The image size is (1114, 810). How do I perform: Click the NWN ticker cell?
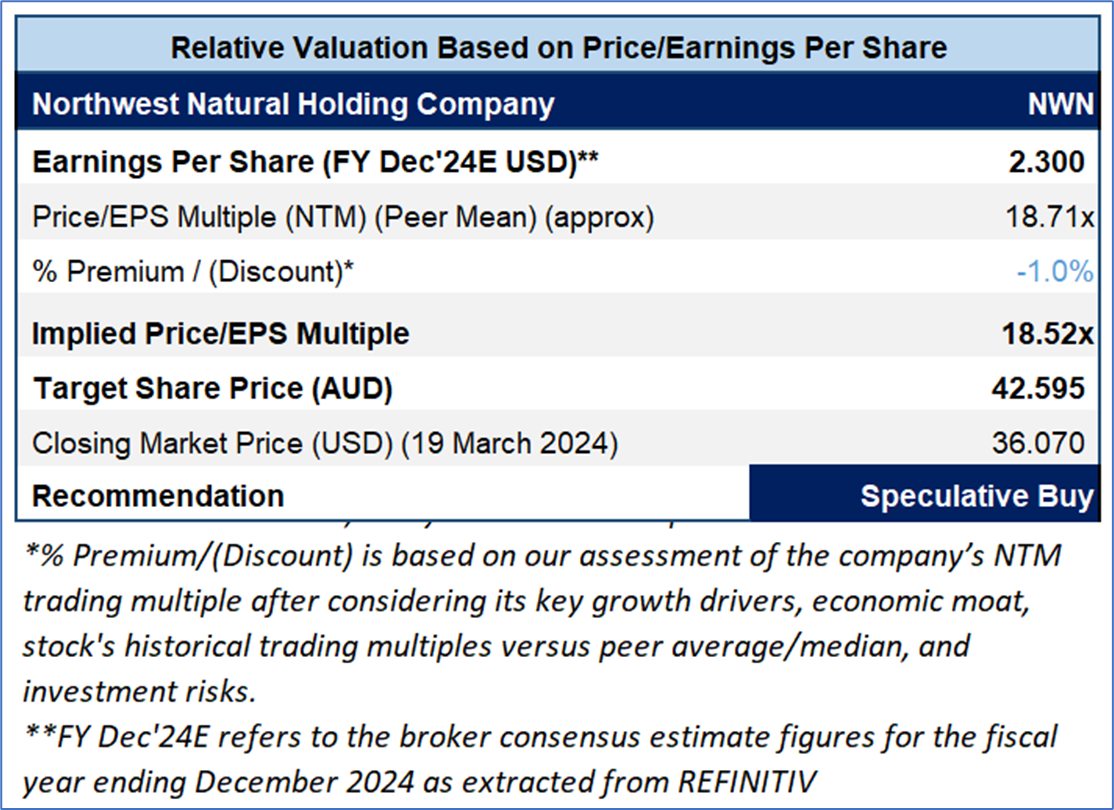tap(1061, 105)
